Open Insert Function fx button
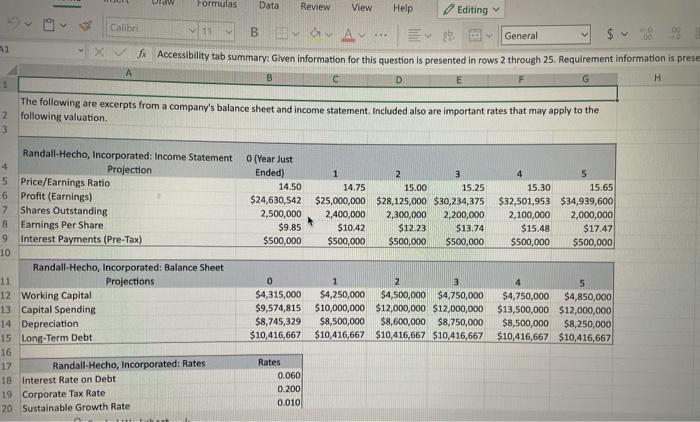 (x=142, y=54)
